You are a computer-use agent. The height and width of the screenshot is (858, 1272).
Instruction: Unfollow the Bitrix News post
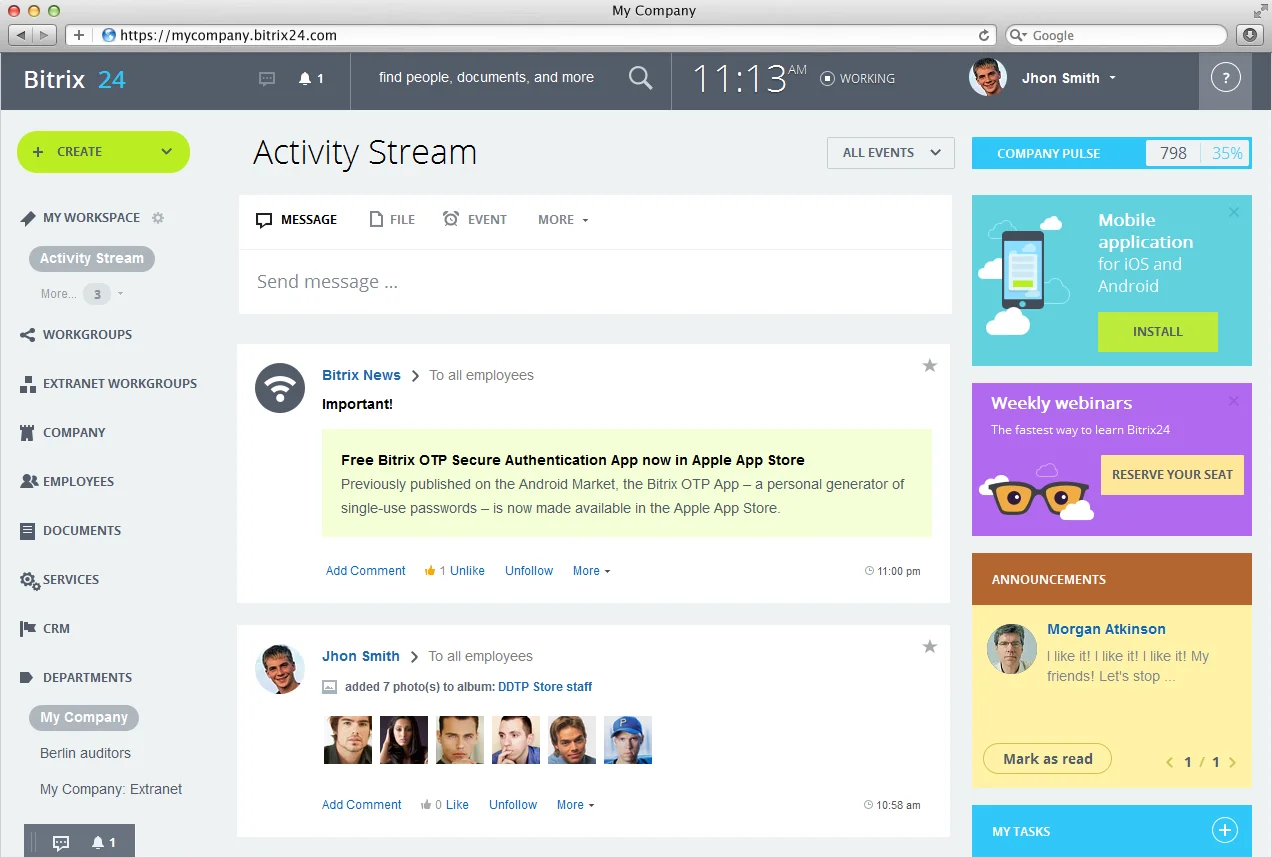[529, 571]
